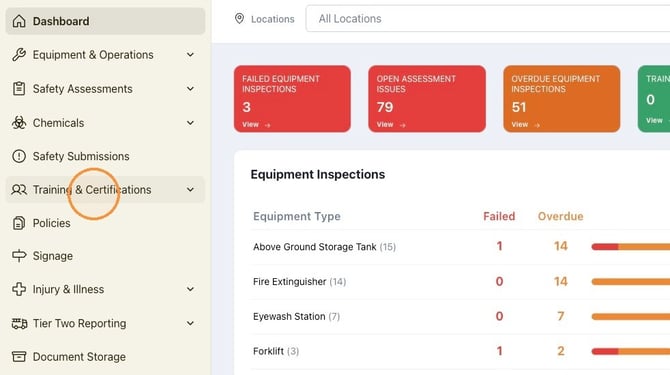Click the Forklift row progress bar
Viewport: 670px width, 375px height.
pyautogui.click(x=631, y=351)
